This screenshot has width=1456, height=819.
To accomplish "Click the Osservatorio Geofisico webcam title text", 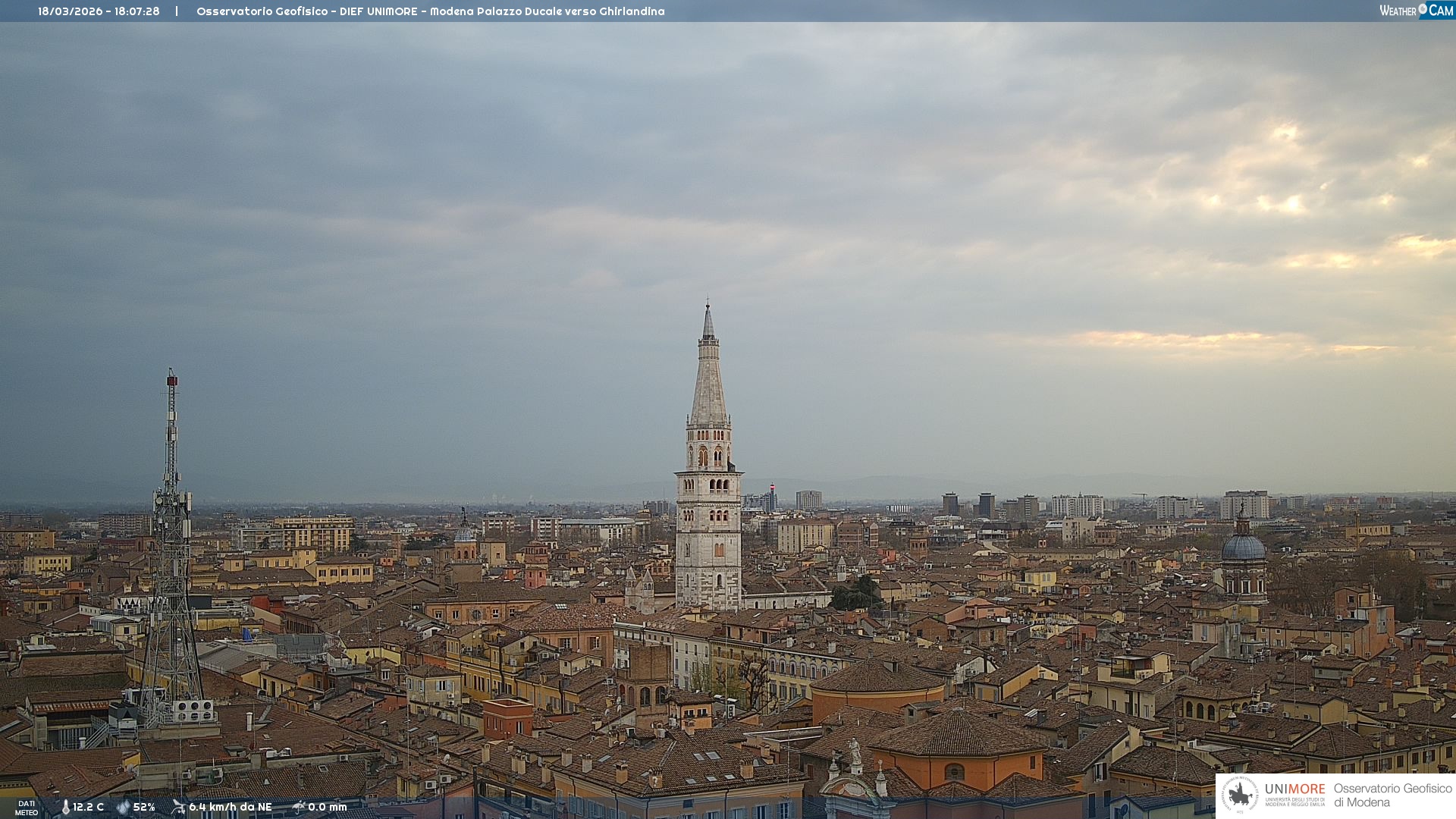I will click(430, 11).
